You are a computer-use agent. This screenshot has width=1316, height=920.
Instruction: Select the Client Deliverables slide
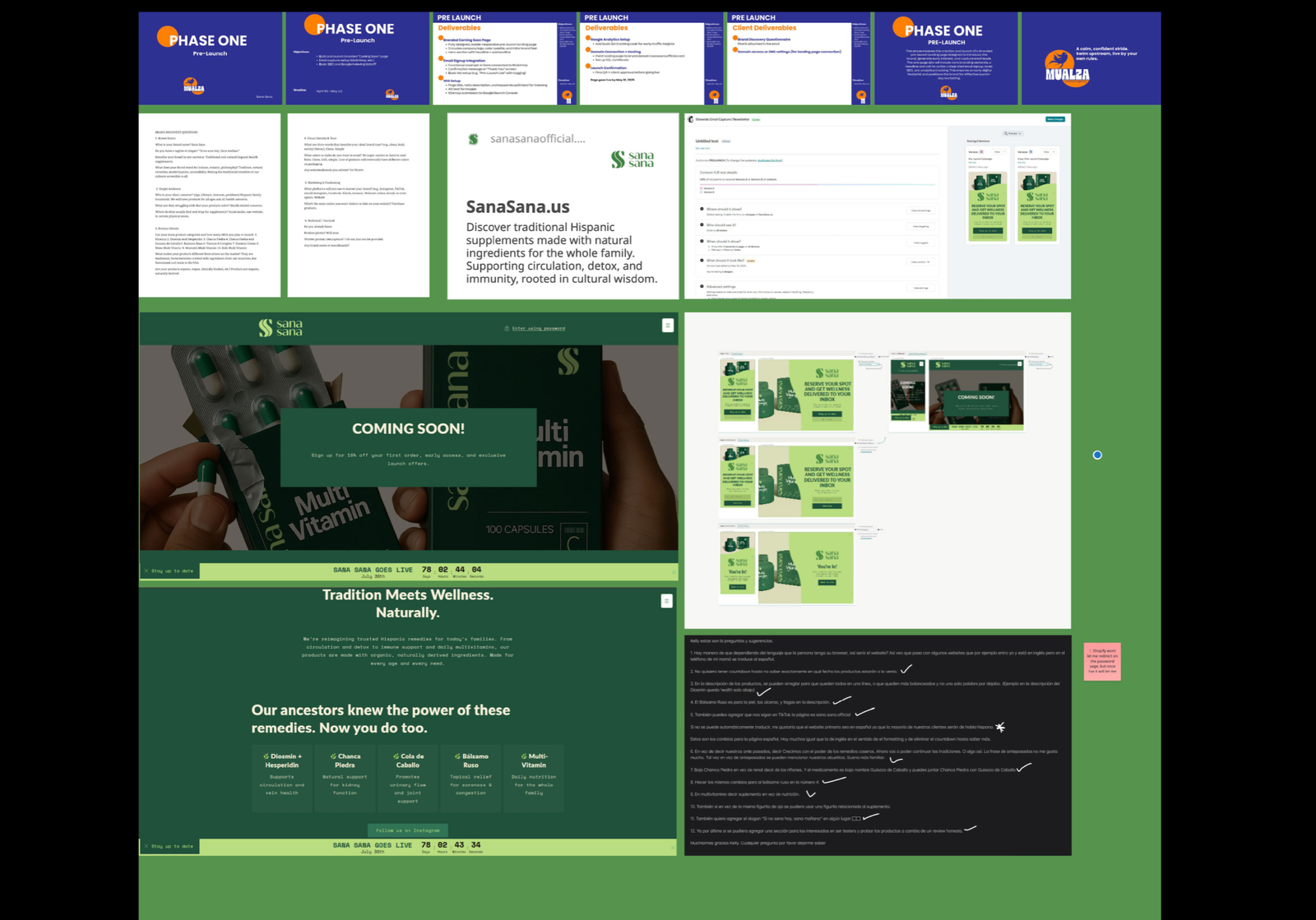tap(799, 58)
